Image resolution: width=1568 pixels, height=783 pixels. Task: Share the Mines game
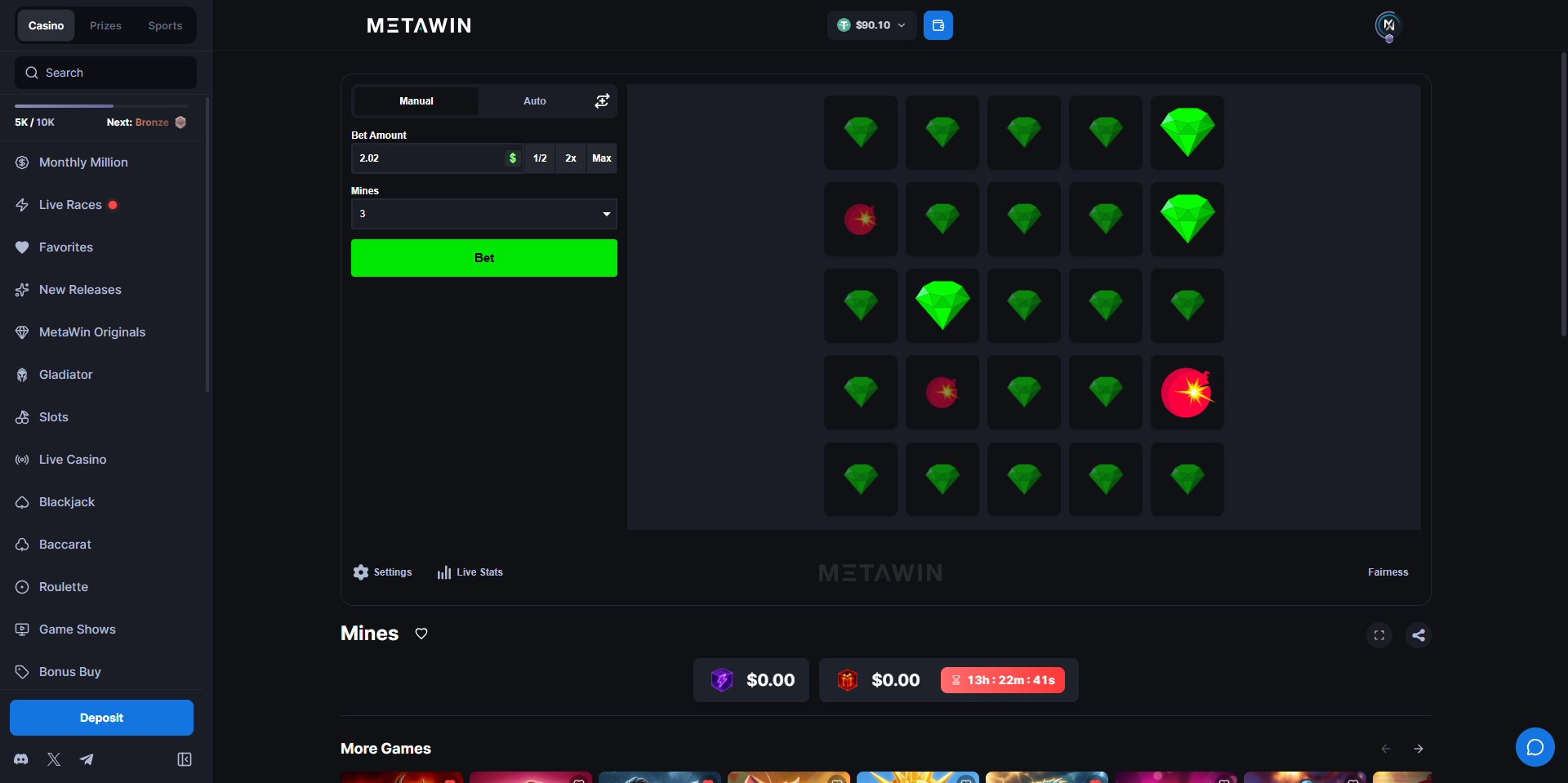coord(1419,635)
